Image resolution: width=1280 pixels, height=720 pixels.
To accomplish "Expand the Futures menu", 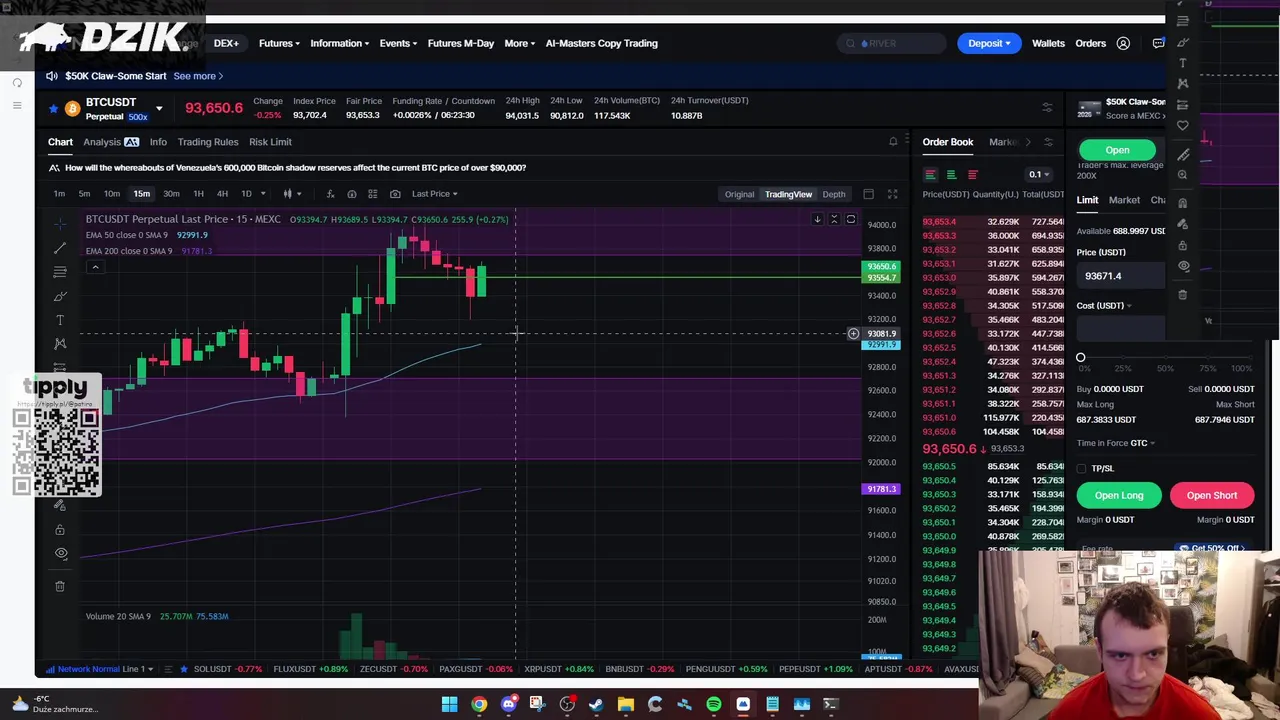I will 279,43.
